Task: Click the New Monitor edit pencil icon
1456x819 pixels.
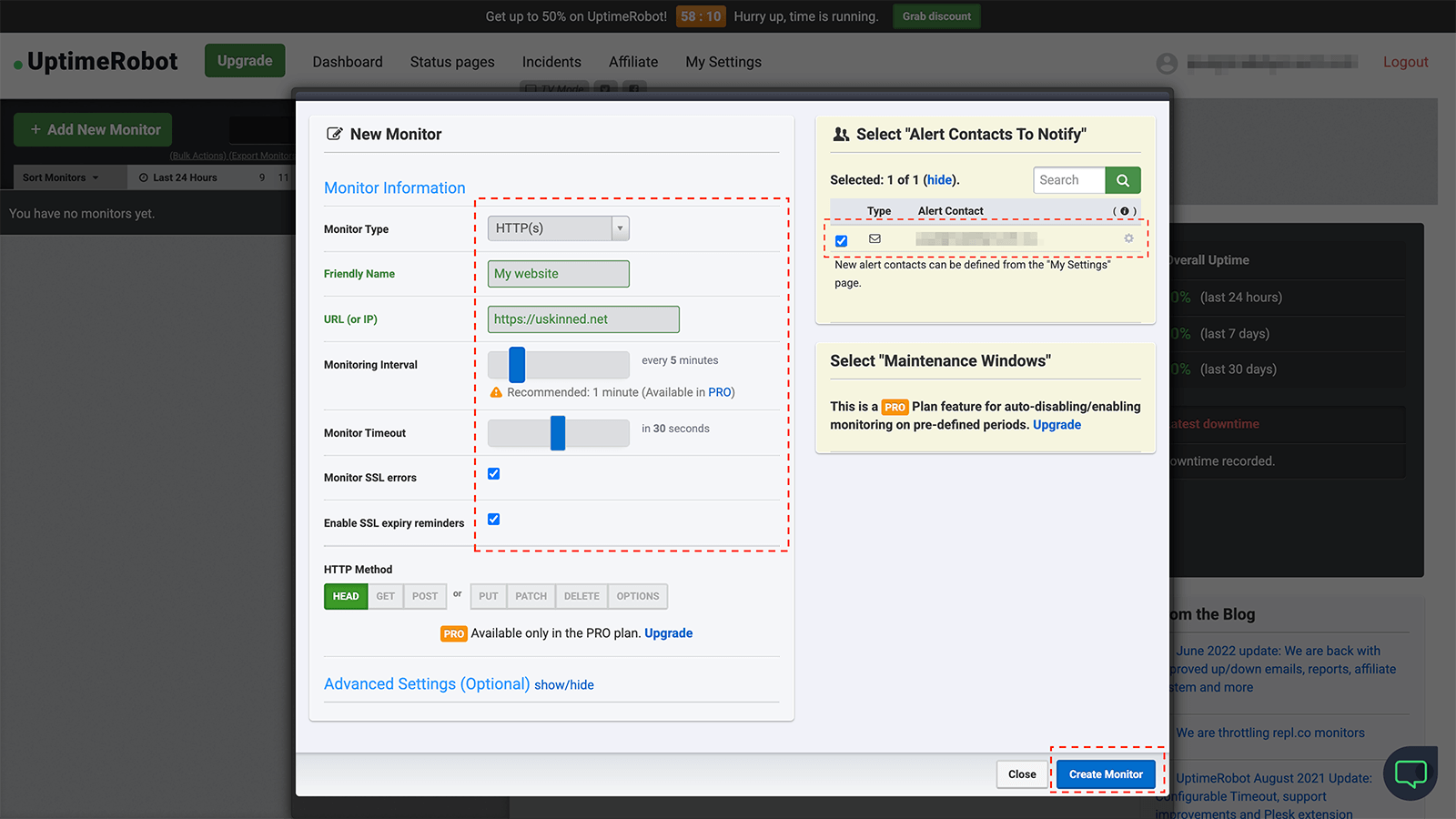Action: pyautogui.click(x=334, y=134)
